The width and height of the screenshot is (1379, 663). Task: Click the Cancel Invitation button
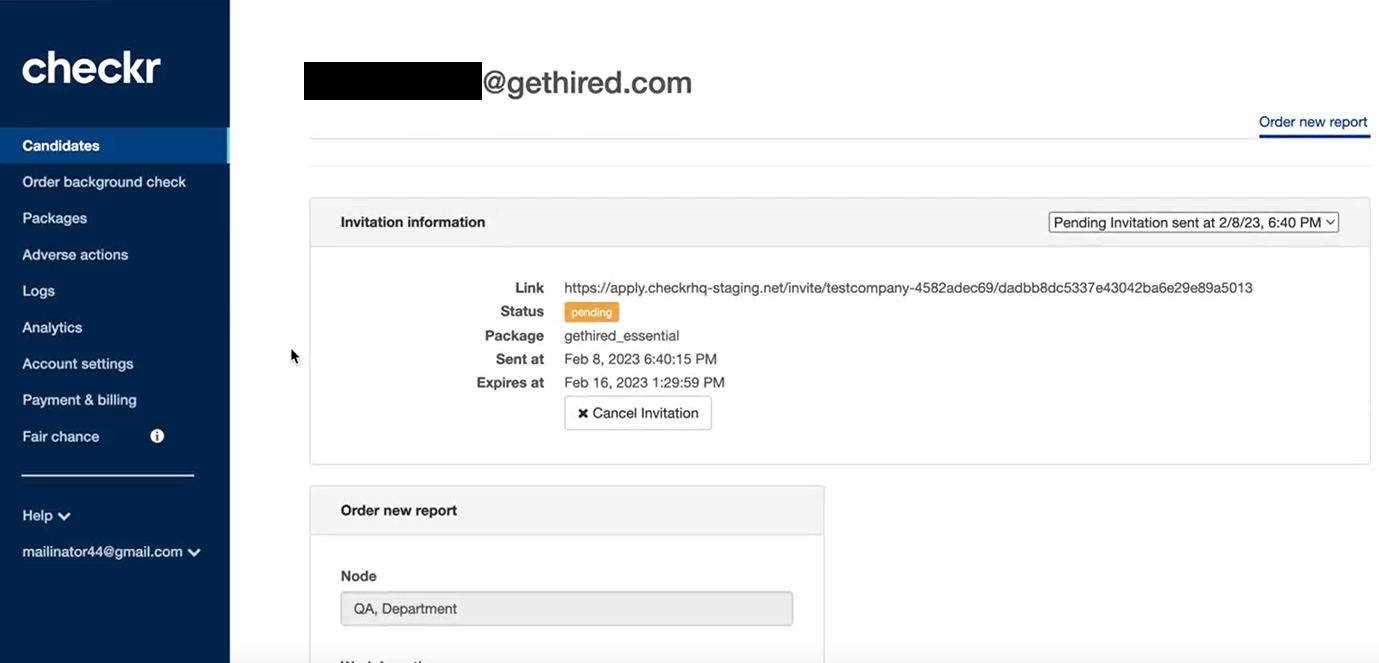pos(638,413)
